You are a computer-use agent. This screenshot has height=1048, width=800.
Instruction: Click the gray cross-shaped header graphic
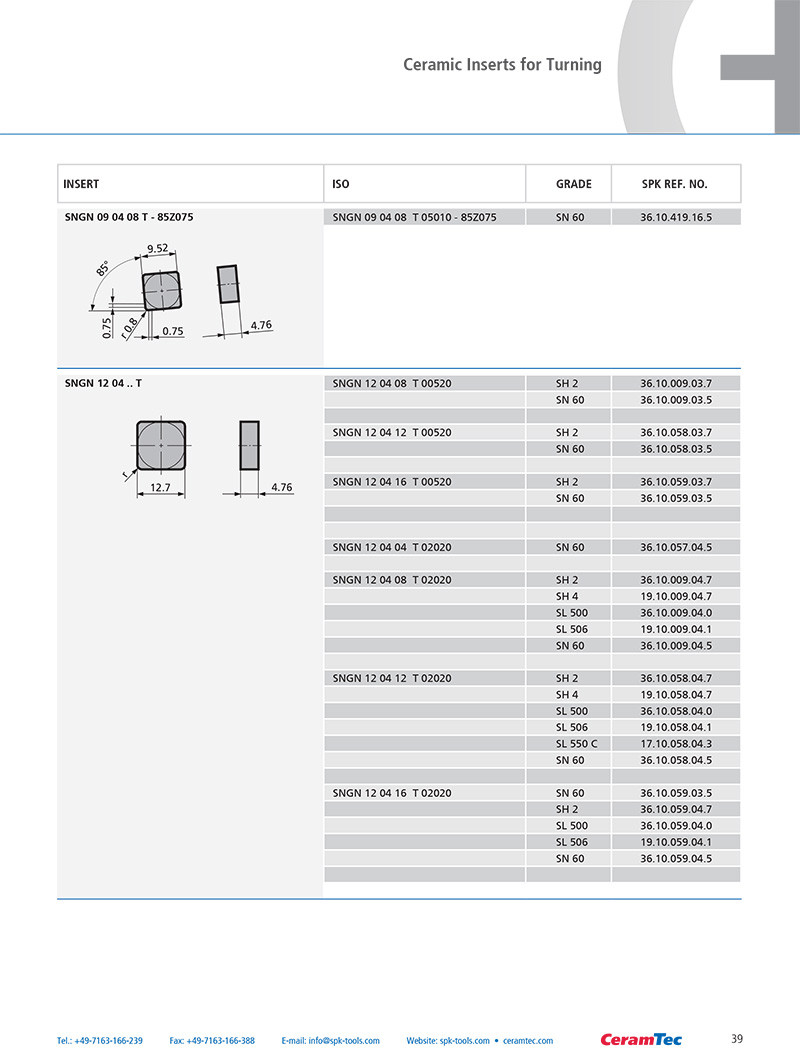click(760, 67)
